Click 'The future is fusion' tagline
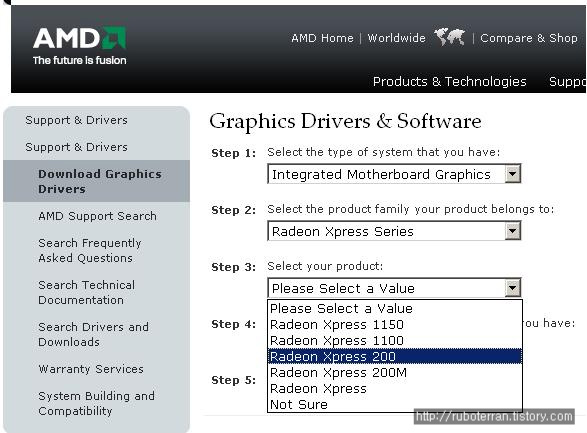 (79, 60)
